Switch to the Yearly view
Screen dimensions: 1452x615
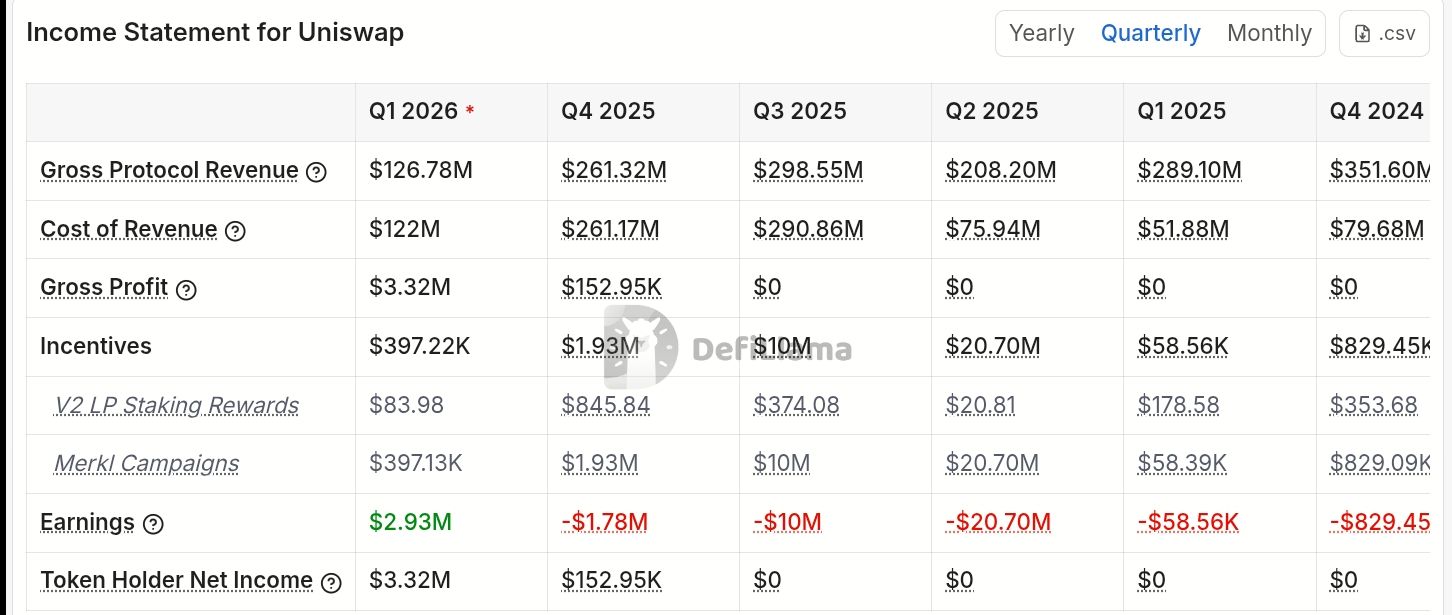(x=1041, y=34)
